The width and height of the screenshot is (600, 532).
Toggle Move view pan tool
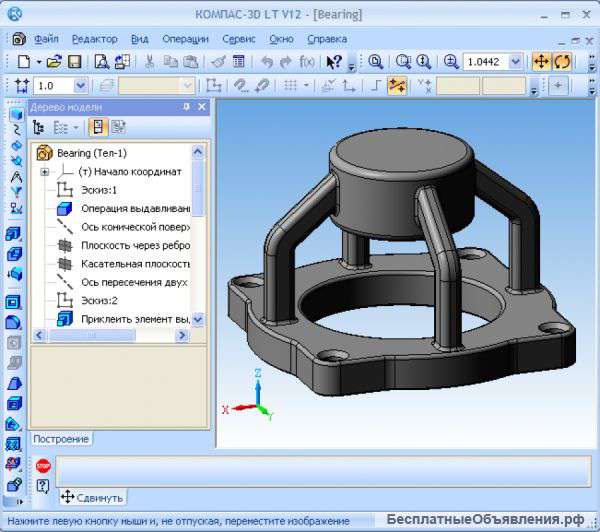pyautogui.click(x=541, y=61)
